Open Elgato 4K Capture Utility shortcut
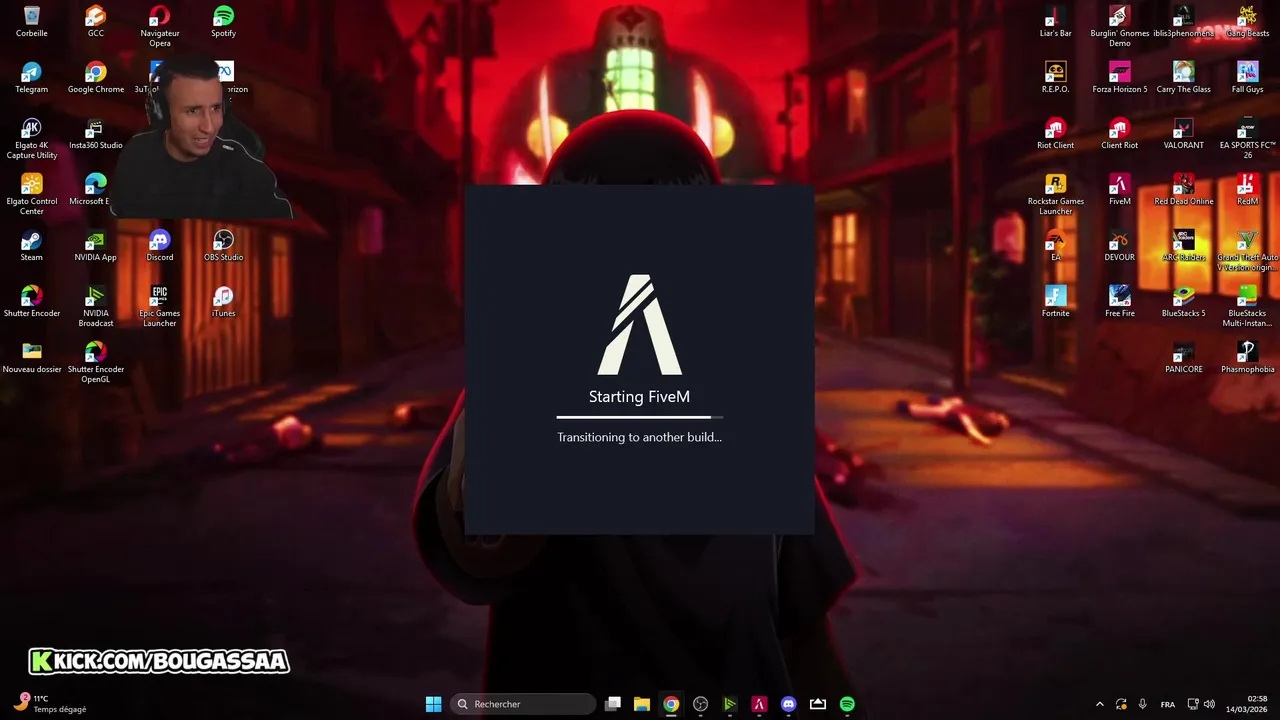1280x720 pixels. pos(32,139)
